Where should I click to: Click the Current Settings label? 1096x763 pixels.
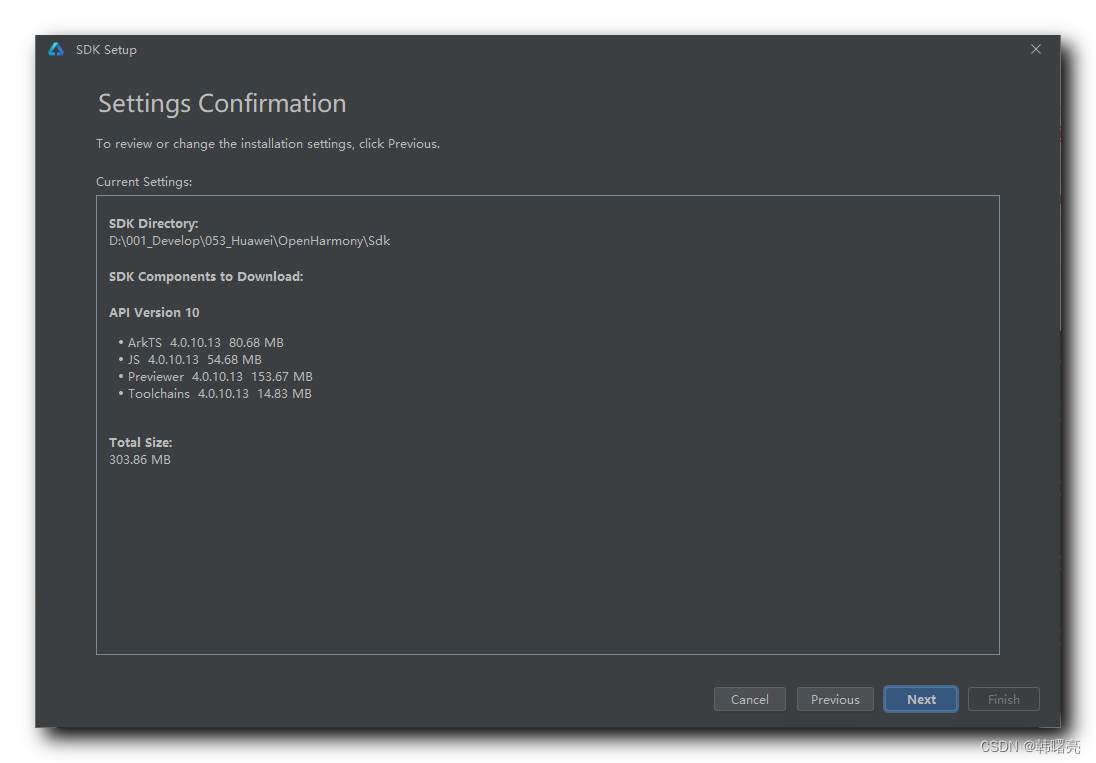(x=144, y=182)
